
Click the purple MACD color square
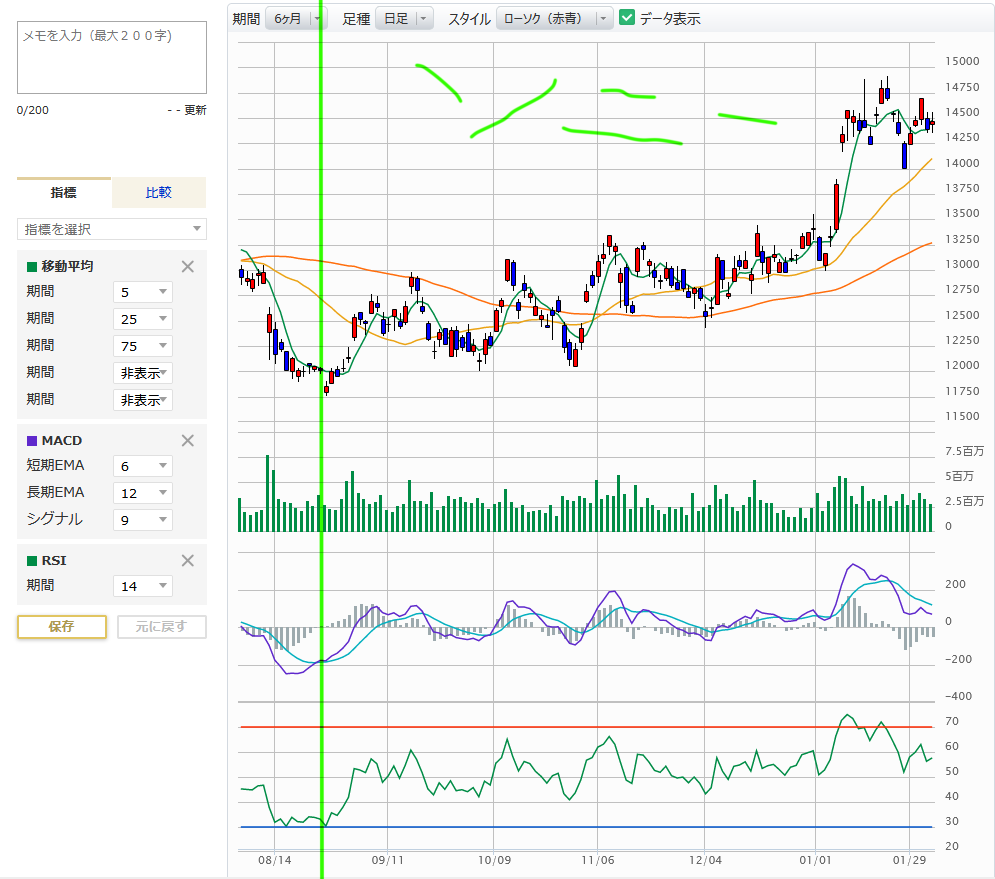tap(32, 441)
